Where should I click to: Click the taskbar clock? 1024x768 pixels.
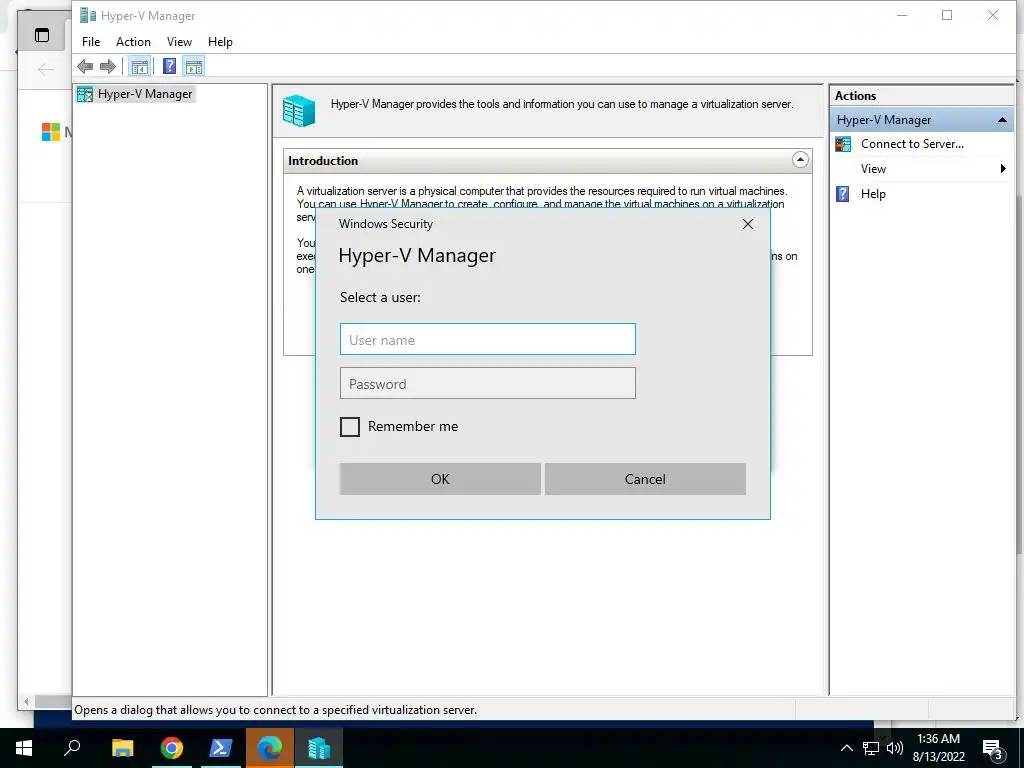coord(938,748)
